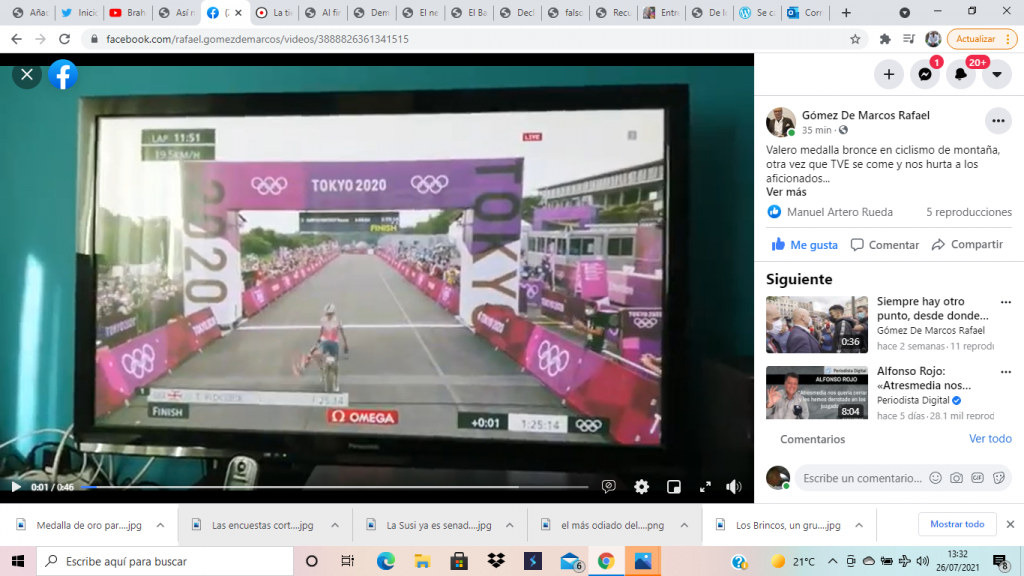Insert an emoji in the comment
This screenshot has height=576, width=1024.
(x=935, y=478)
